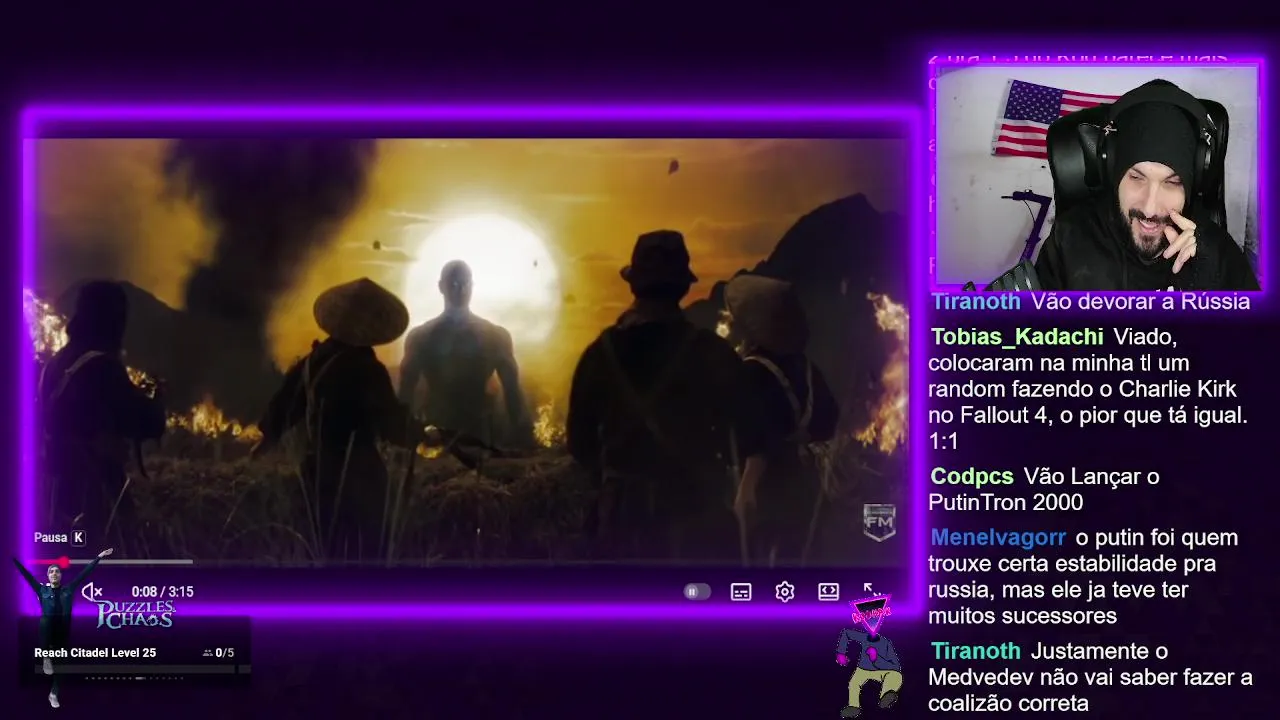
Task: Click the red progress bar scrubber
Action: 64,562
